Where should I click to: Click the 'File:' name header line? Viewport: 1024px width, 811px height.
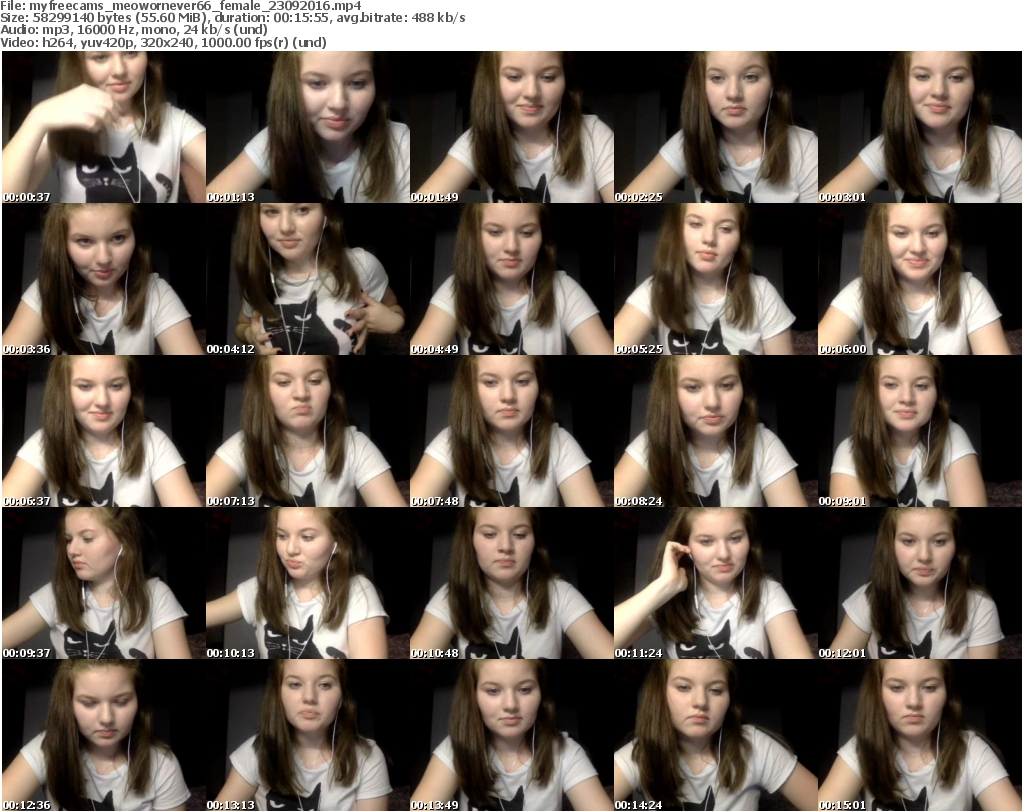(181, 6)
